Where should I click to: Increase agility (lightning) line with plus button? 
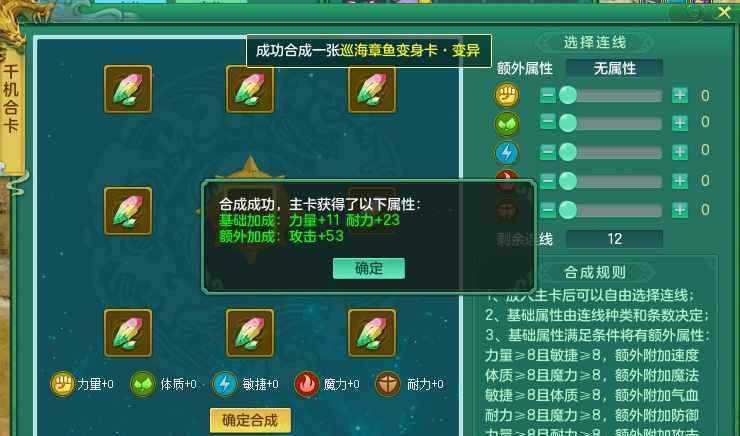pyautogui.click(x=680, y=152)
